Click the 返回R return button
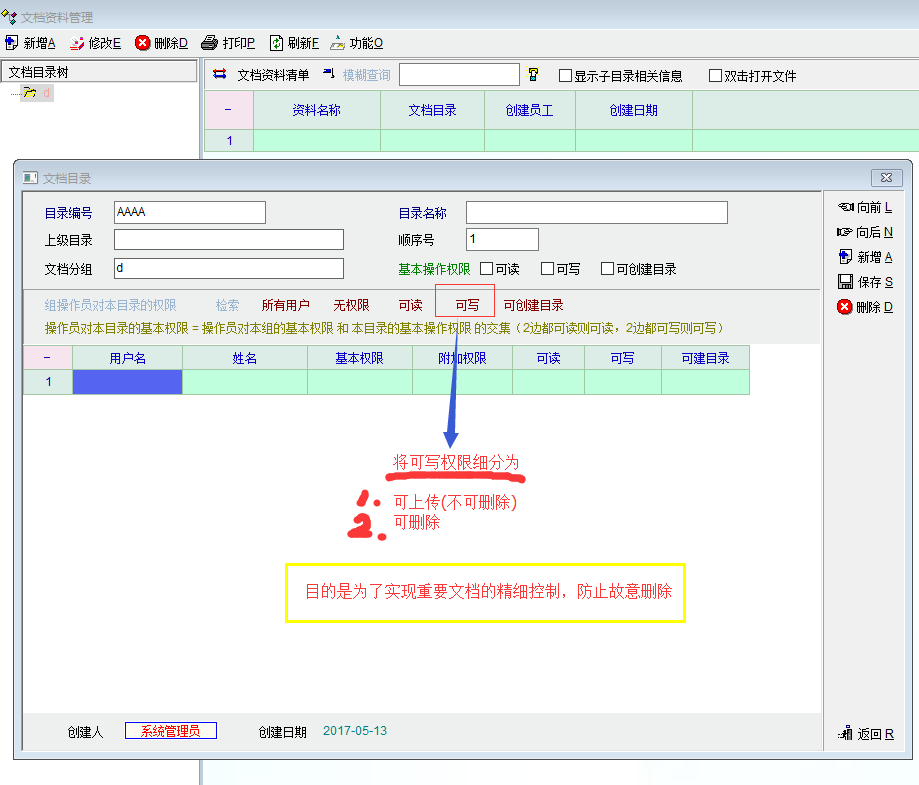The width and height of the screenshot is (919, 785). pos(866,734)
